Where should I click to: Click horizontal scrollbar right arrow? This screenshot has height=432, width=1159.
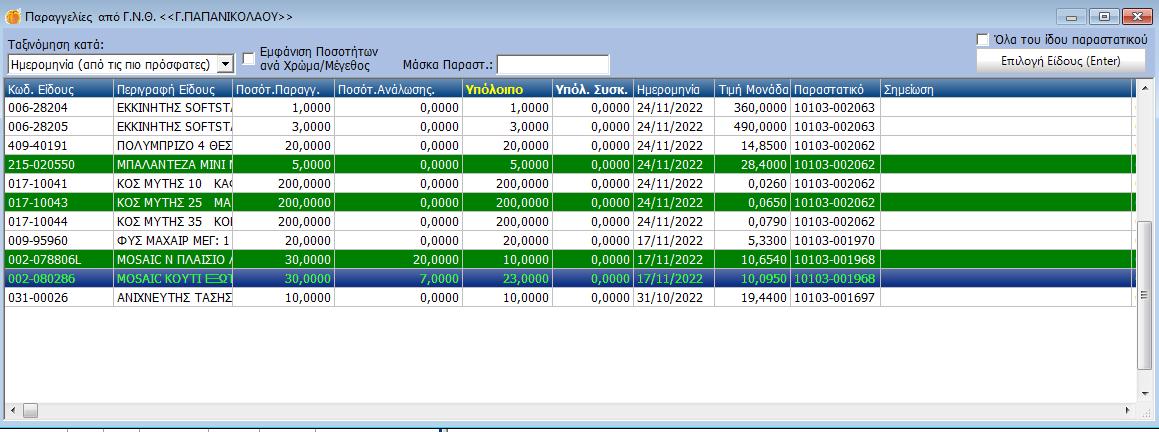1127,409
